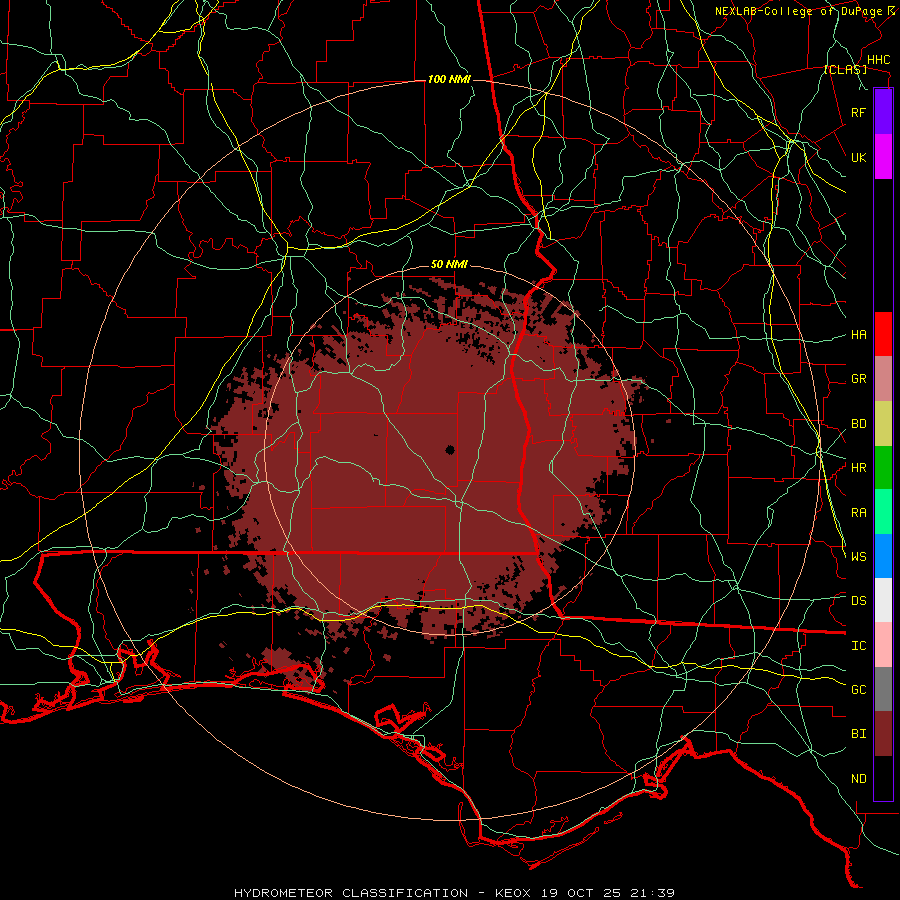
Task: Click the GC gray legend swatch
Action: click(x=883, y=689)
